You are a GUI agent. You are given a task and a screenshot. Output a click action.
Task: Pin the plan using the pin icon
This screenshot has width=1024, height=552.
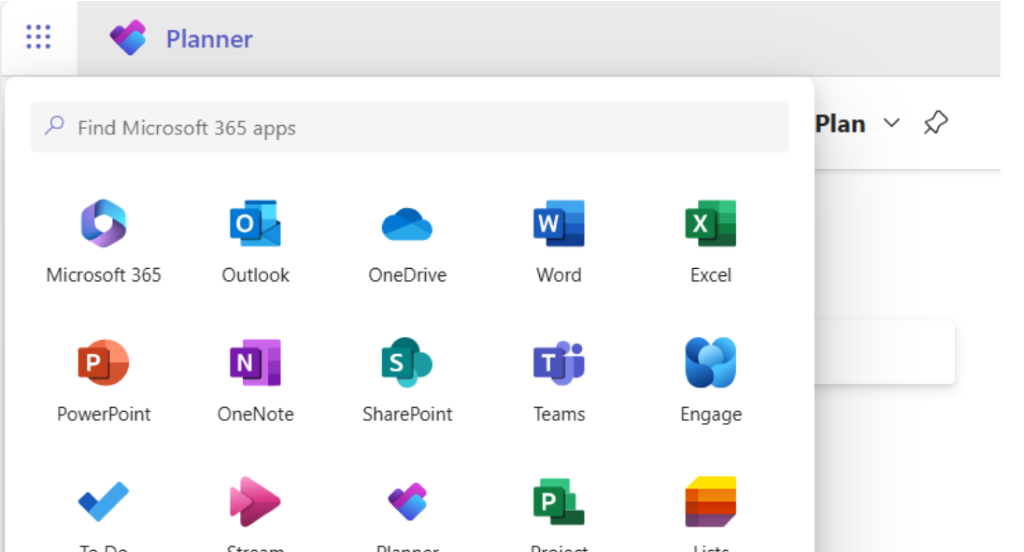click(935, 122)
